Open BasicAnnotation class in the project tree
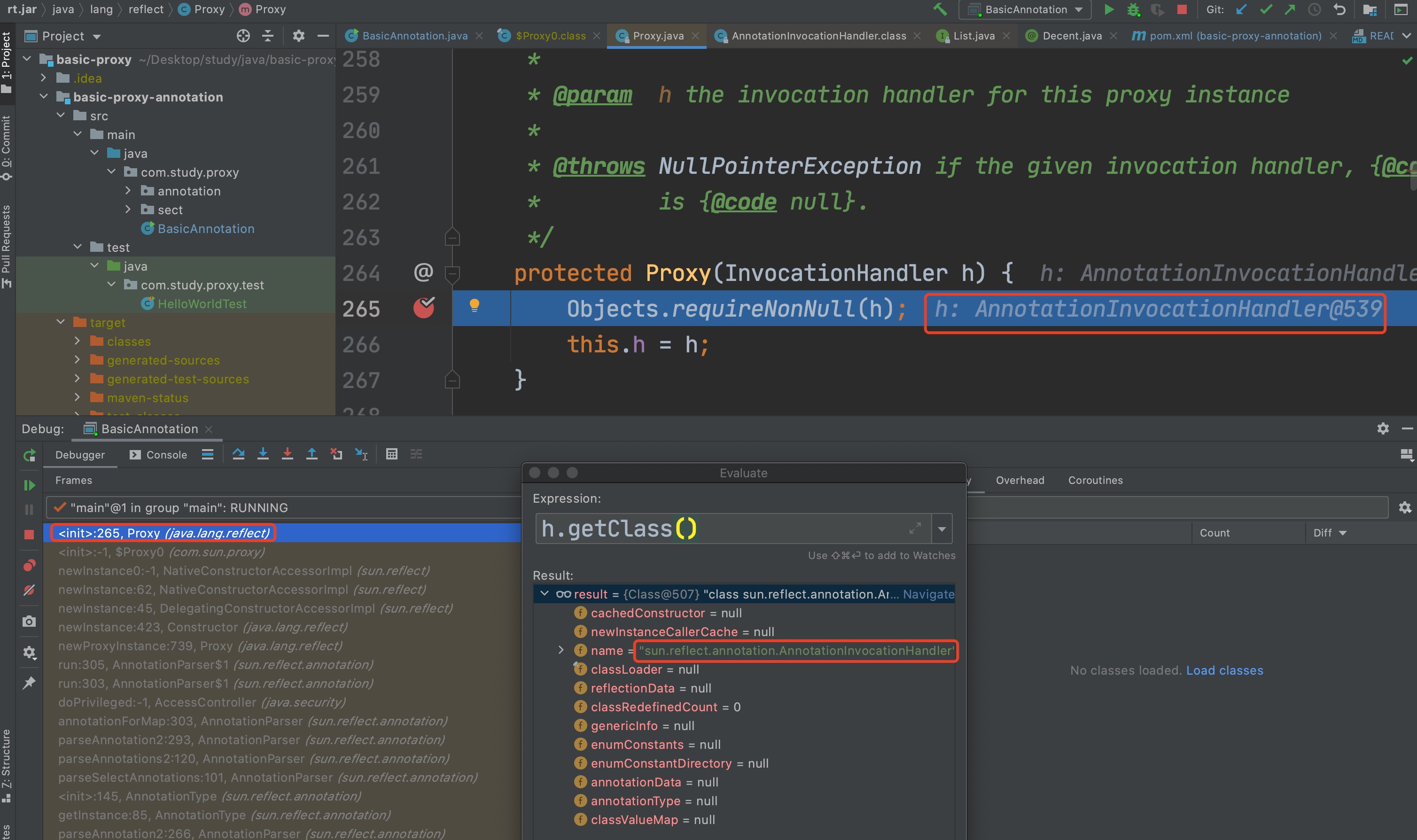 click(x=205, y=228)
